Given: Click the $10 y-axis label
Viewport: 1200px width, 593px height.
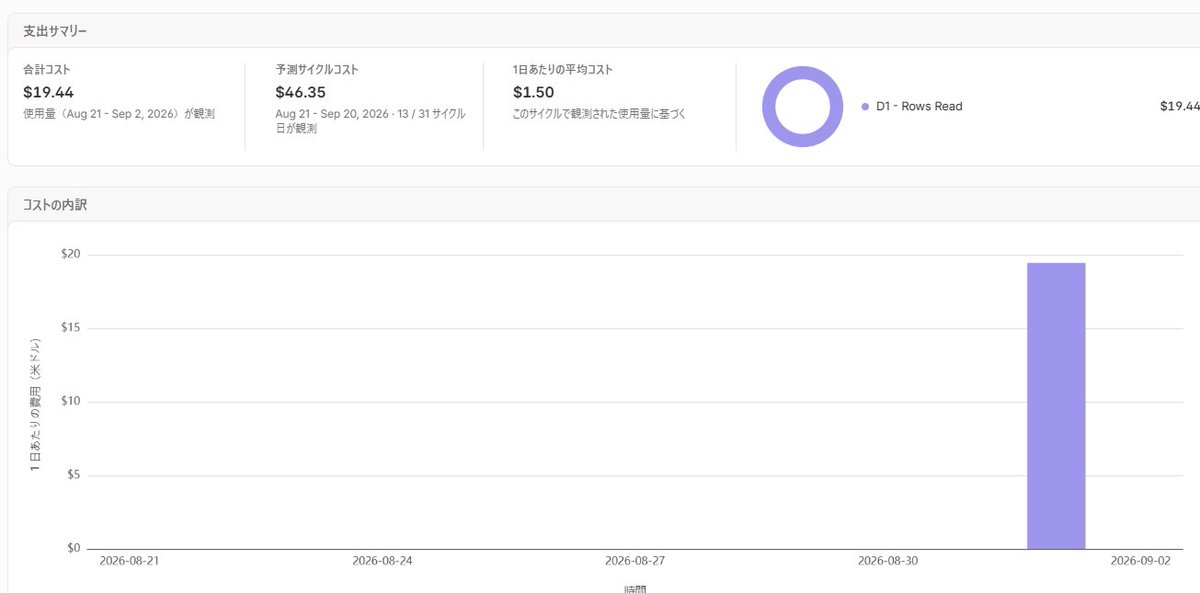Looking at the screenshot, I should [70, 401].
